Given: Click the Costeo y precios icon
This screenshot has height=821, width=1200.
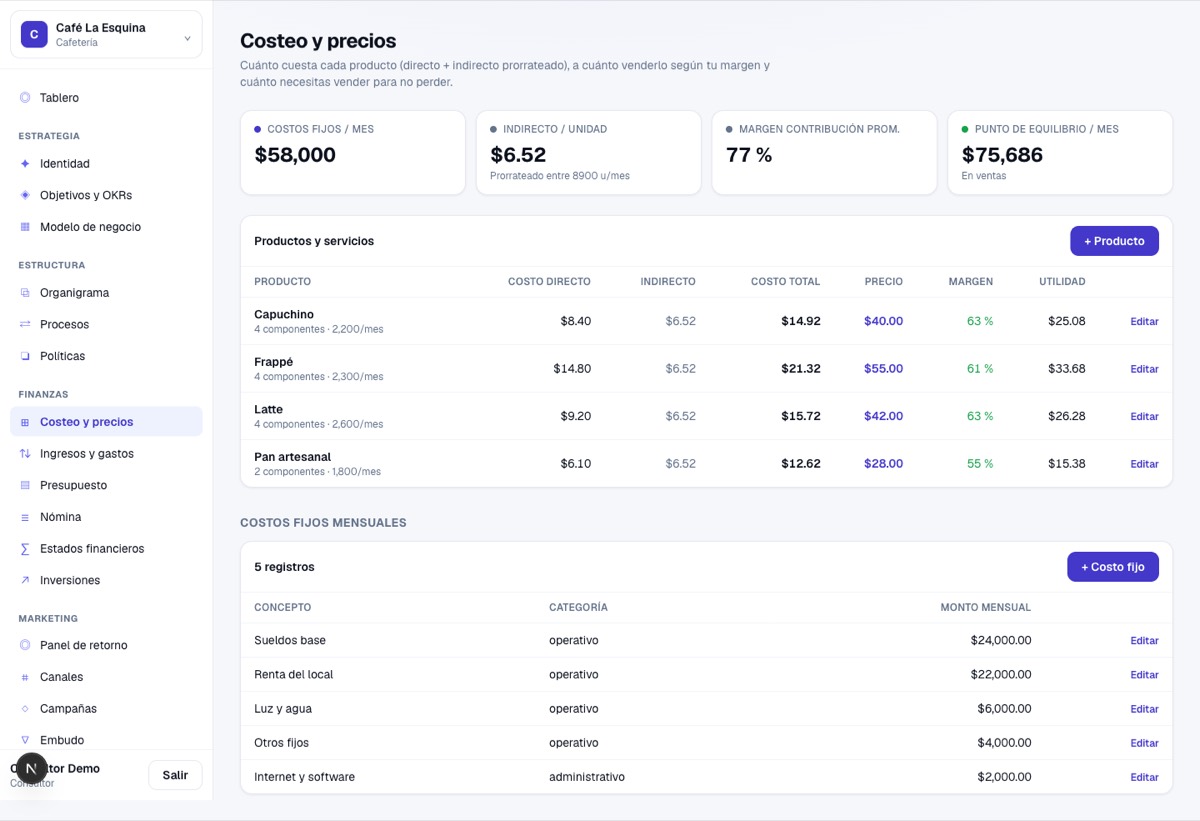Looking at the screenshot, I should 25,422.
